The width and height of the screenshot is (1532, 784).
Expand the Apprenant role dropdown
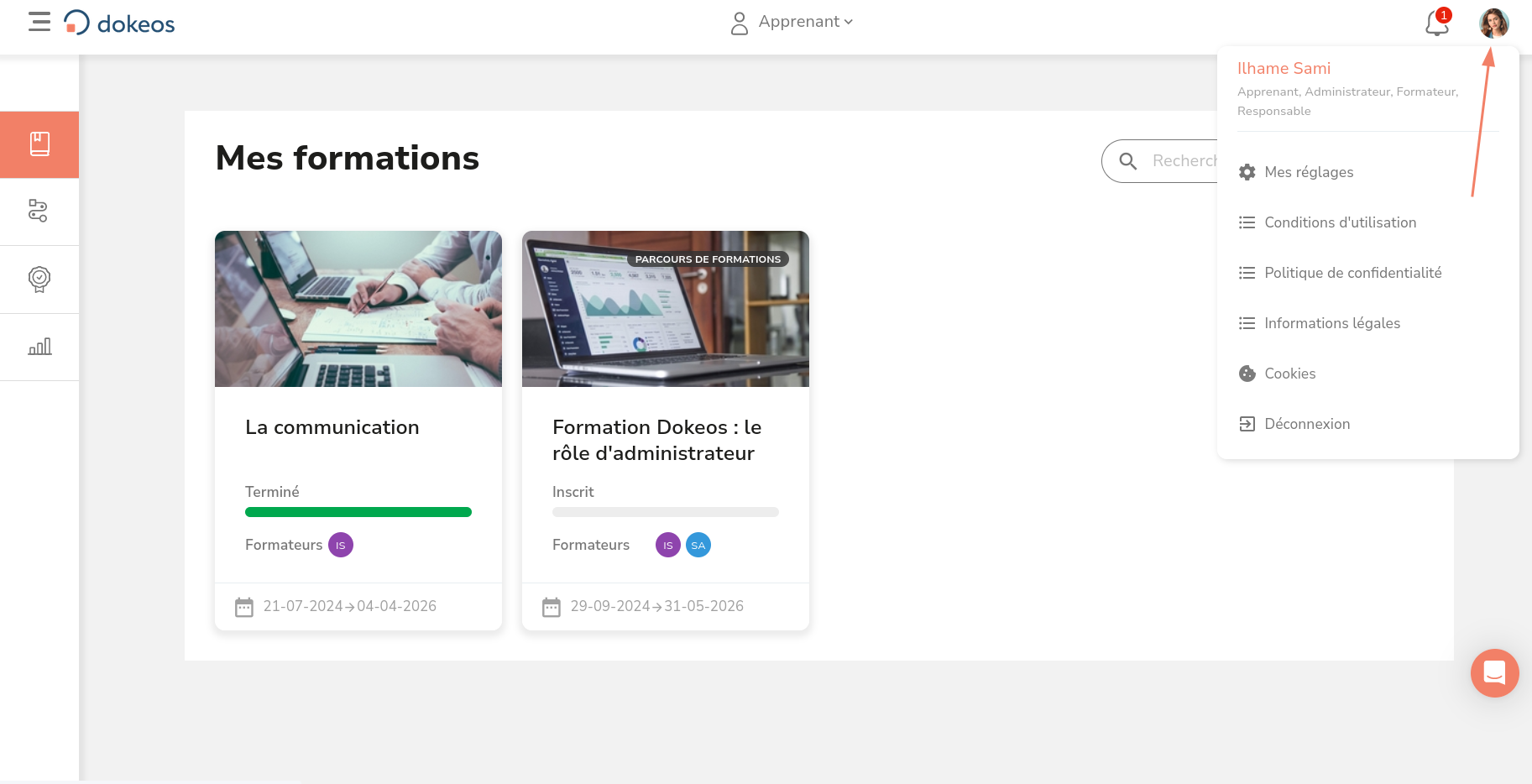pos(793,22)
